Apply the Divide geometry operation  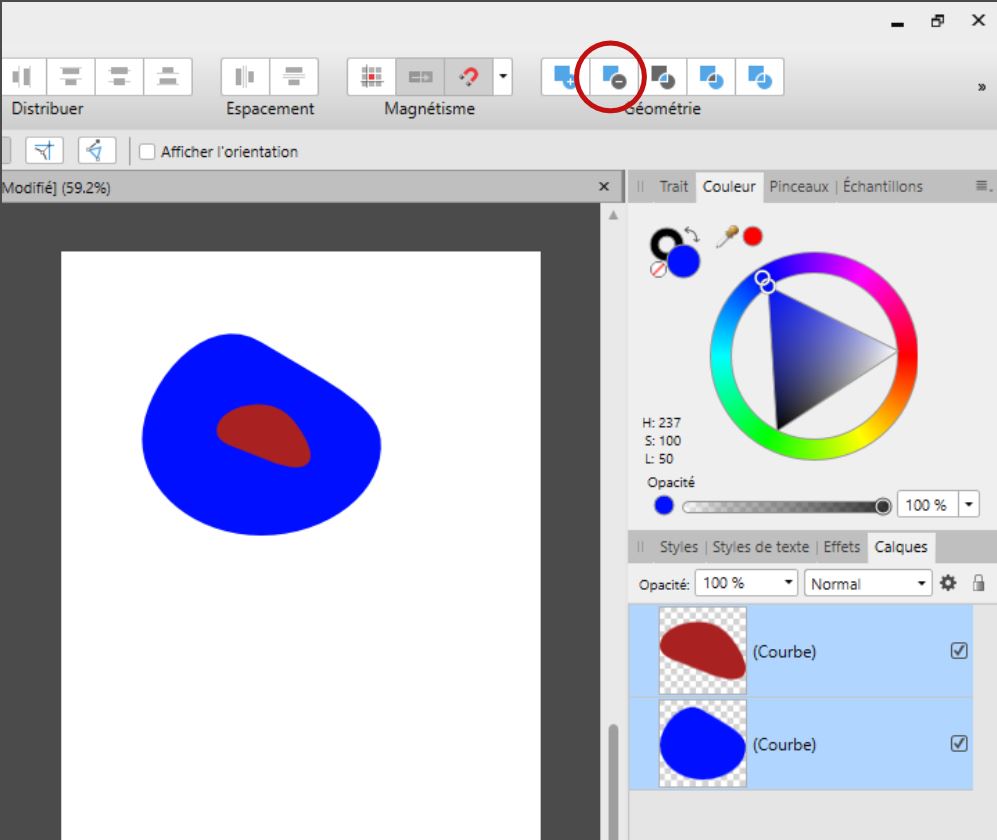pyautogui.click(x=759, y=77)
